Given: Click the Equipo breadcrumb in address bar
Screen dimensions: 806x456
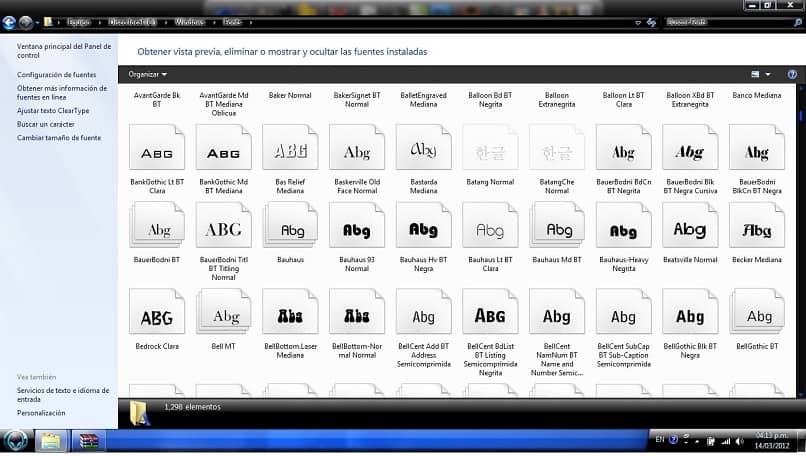Looking at the screenshot, I should (x=79, y=22).
